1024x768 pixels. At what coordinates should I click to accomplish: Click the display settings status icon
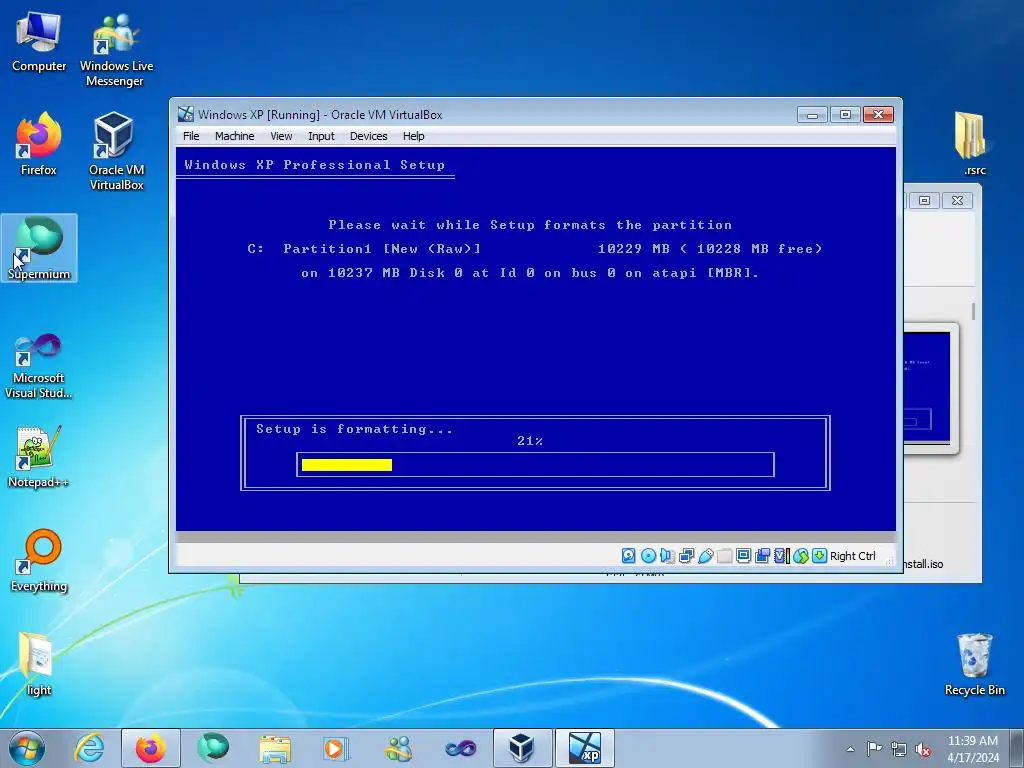point(743,556)
